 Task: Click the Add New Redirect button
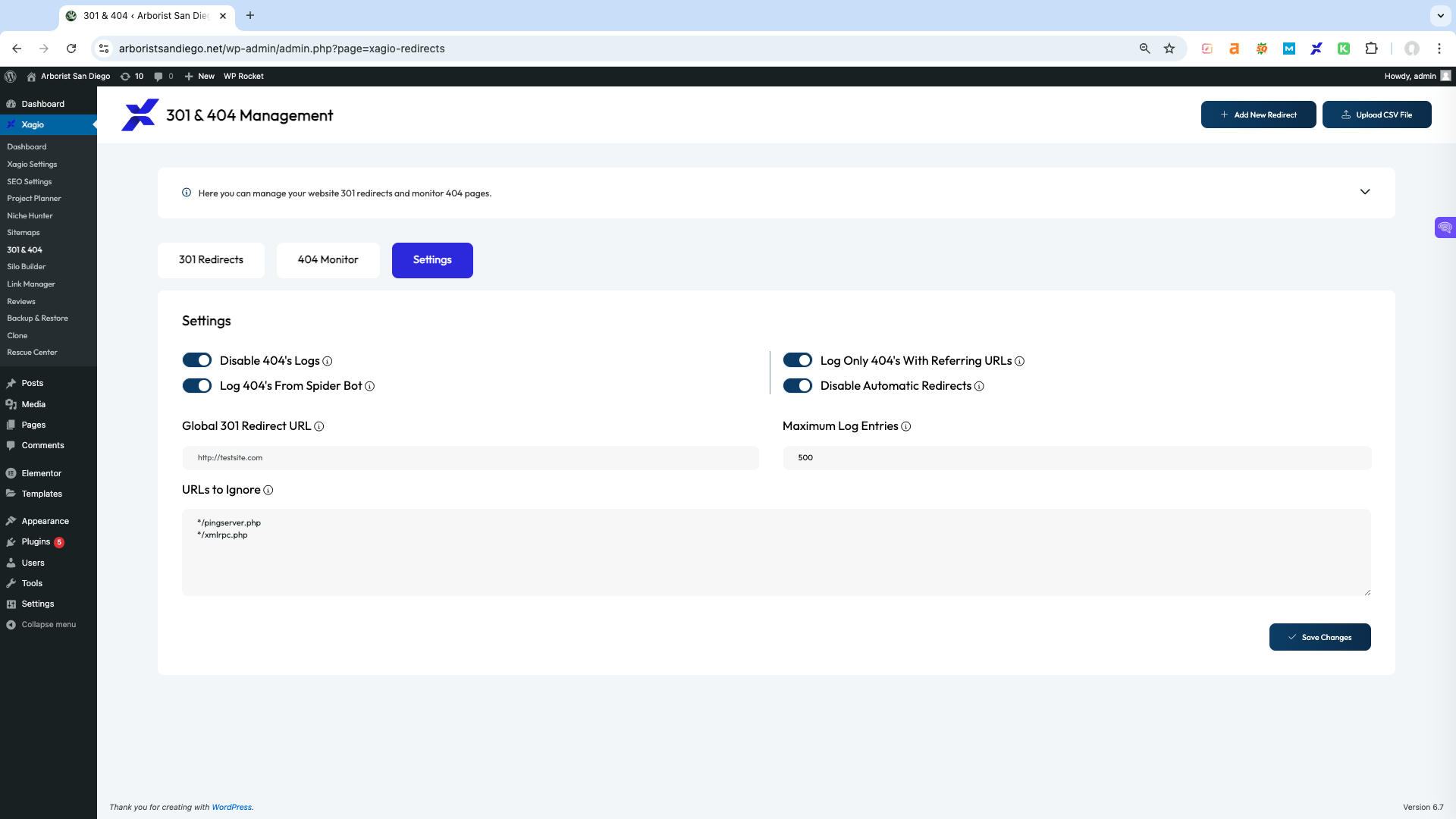pos(1259,115)
